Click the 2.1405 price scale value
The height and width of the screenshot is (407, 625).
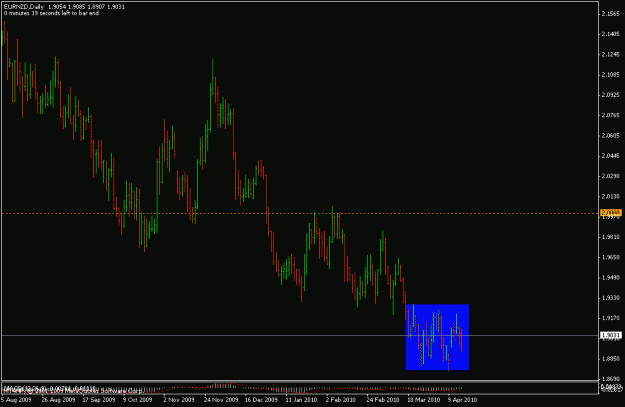611,34
